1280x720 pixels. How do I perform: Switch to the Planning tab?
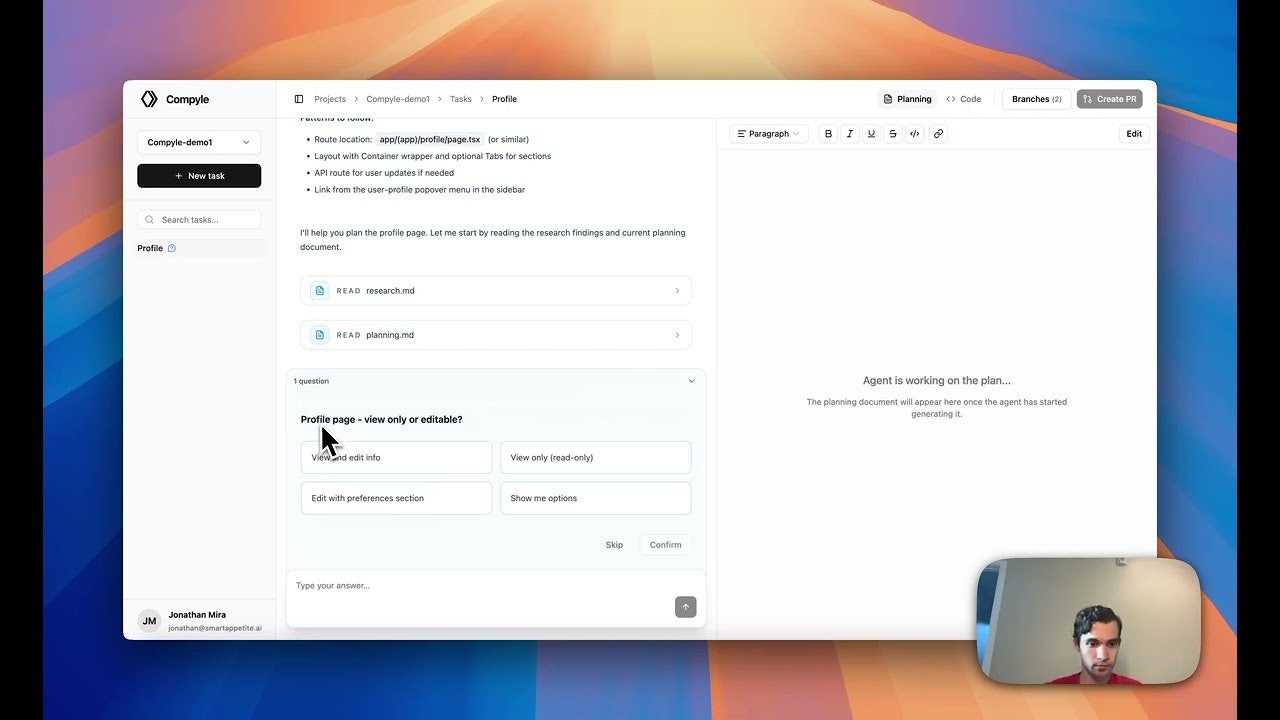point(907,99)
